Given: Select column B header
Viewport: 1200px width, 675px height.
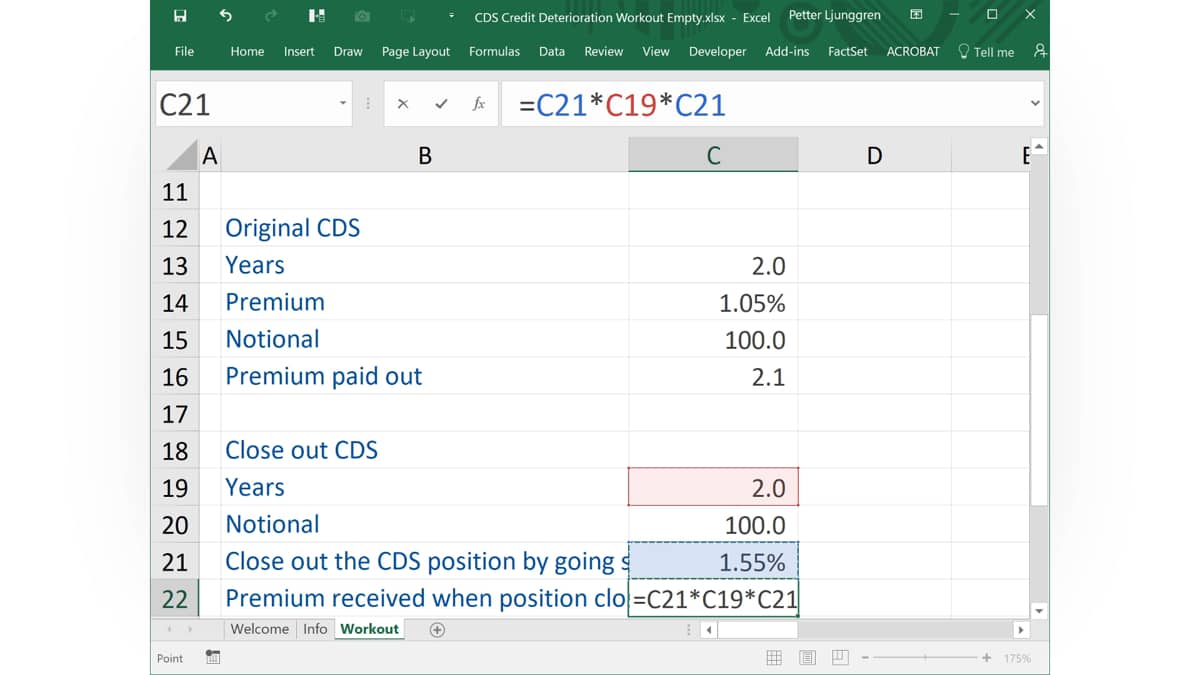Looking at the screenshot, I should click(425, 155).
